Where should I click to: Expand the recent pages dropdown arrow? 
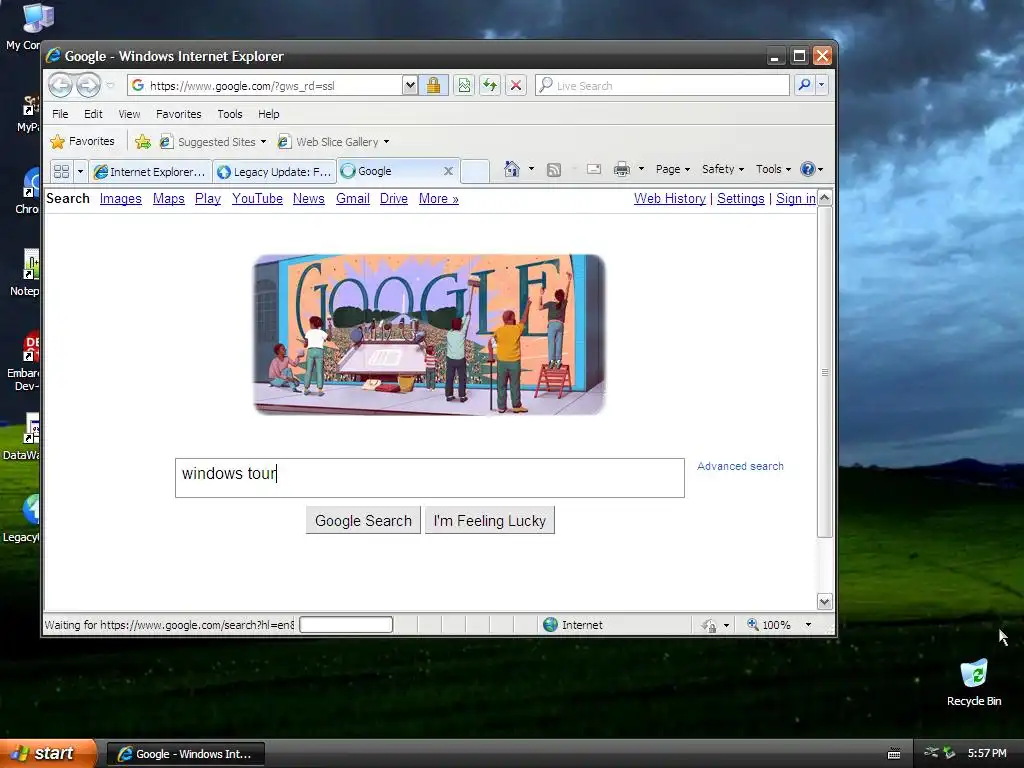point(110,86)
